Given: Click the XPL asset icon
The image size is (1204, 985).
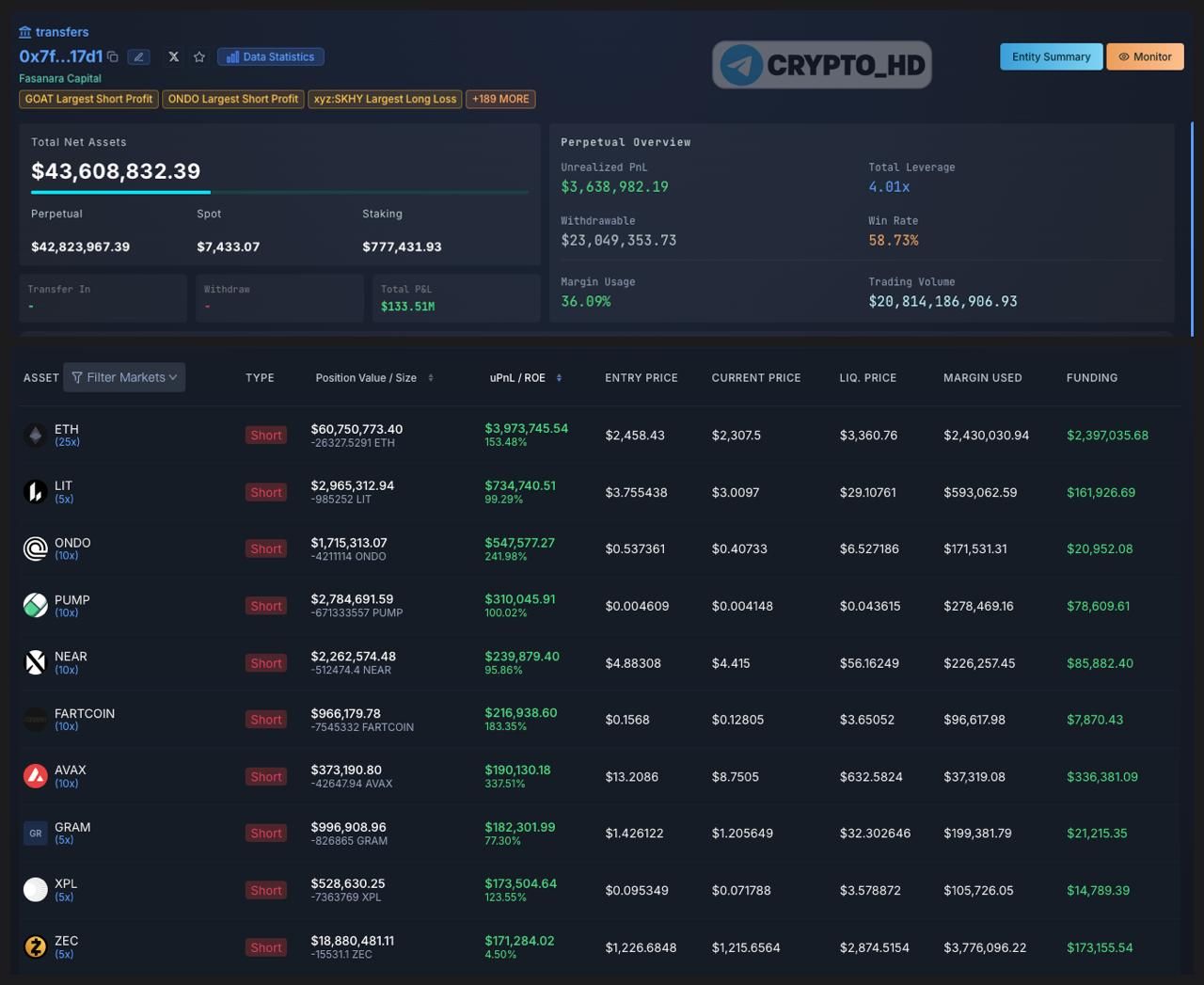Looking at the screenshot, I should 35,889.
